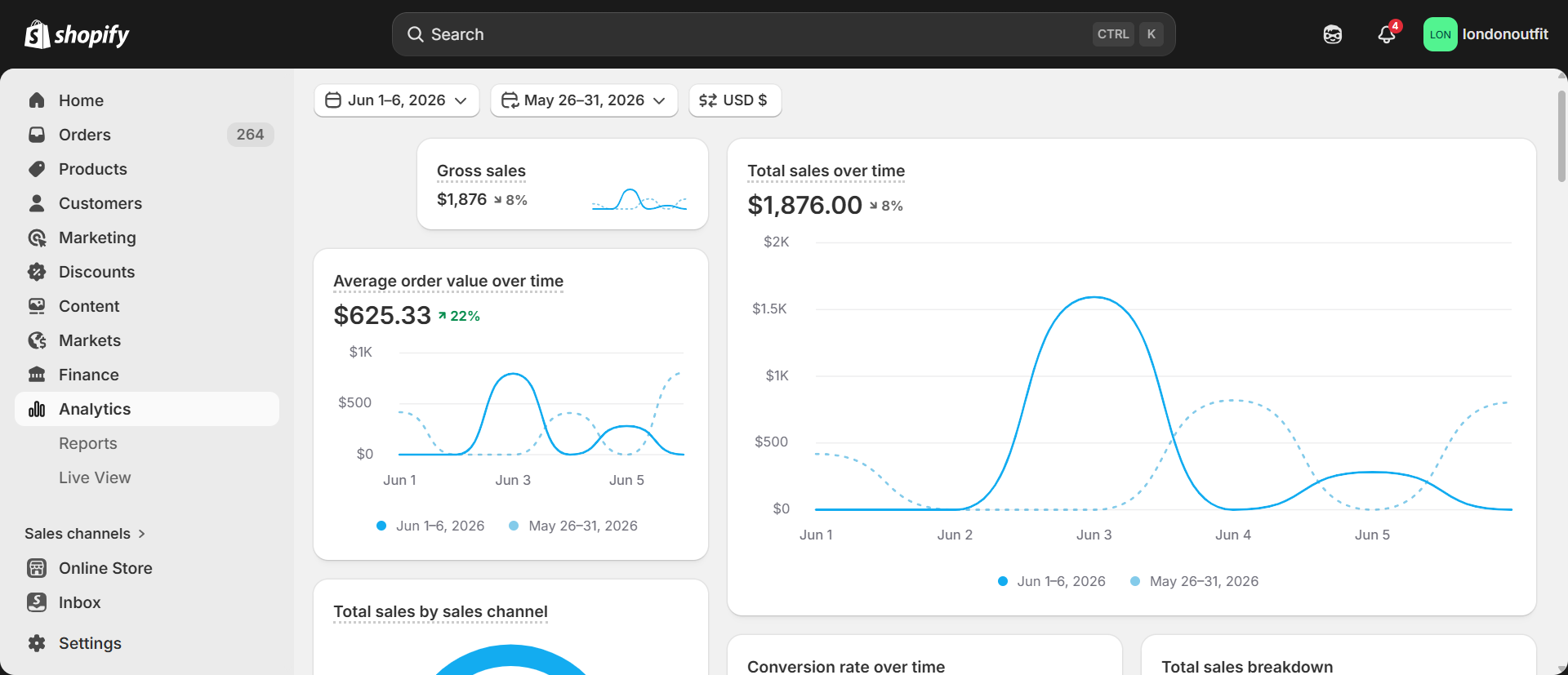Click the Content image icon
Viewport: 1568px width, 675px height.
coord(37,306)
